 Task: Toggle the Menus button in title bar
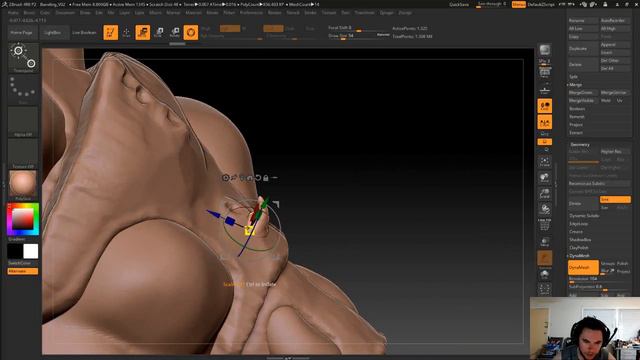(518, 4)
